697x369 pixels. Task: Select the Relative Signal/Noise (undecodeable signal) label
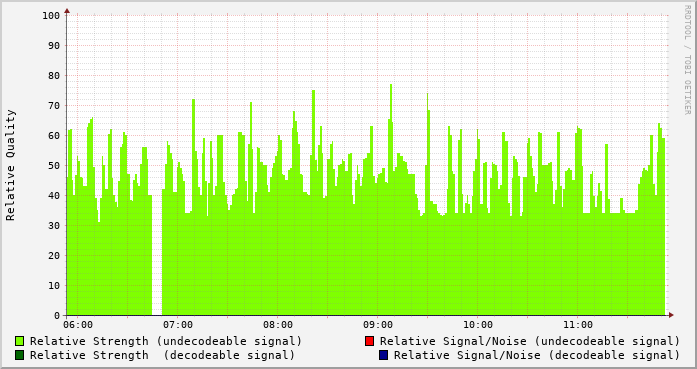pyautogui.click(x=530, y=341)
